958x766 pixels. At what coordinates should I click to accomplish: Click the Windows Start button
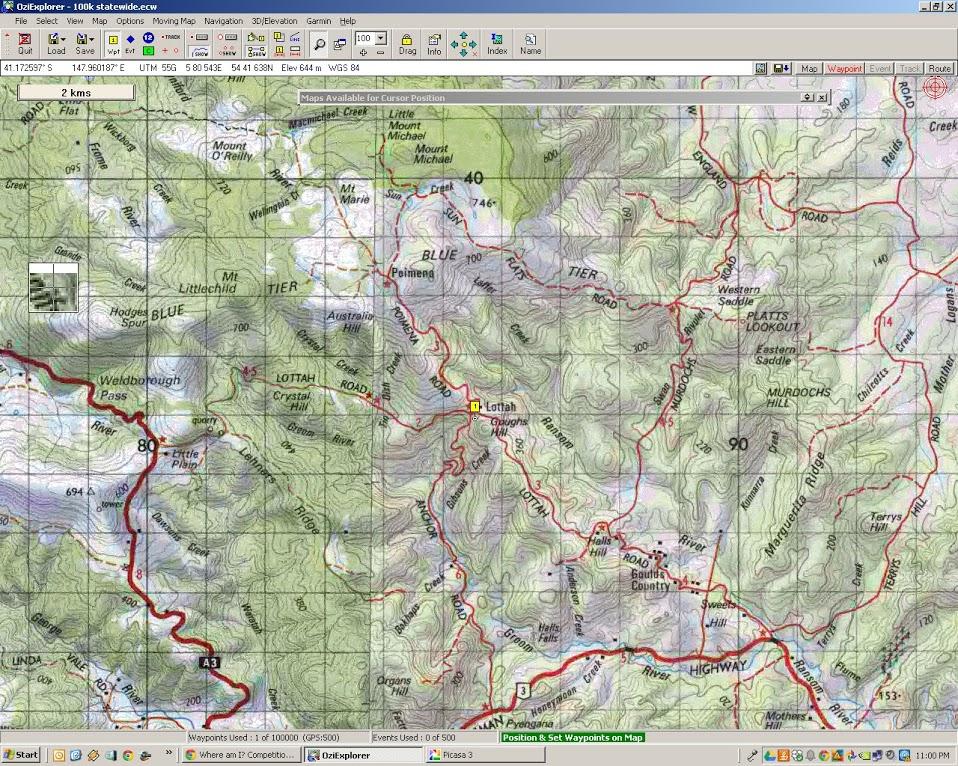(x=21, y=755)
